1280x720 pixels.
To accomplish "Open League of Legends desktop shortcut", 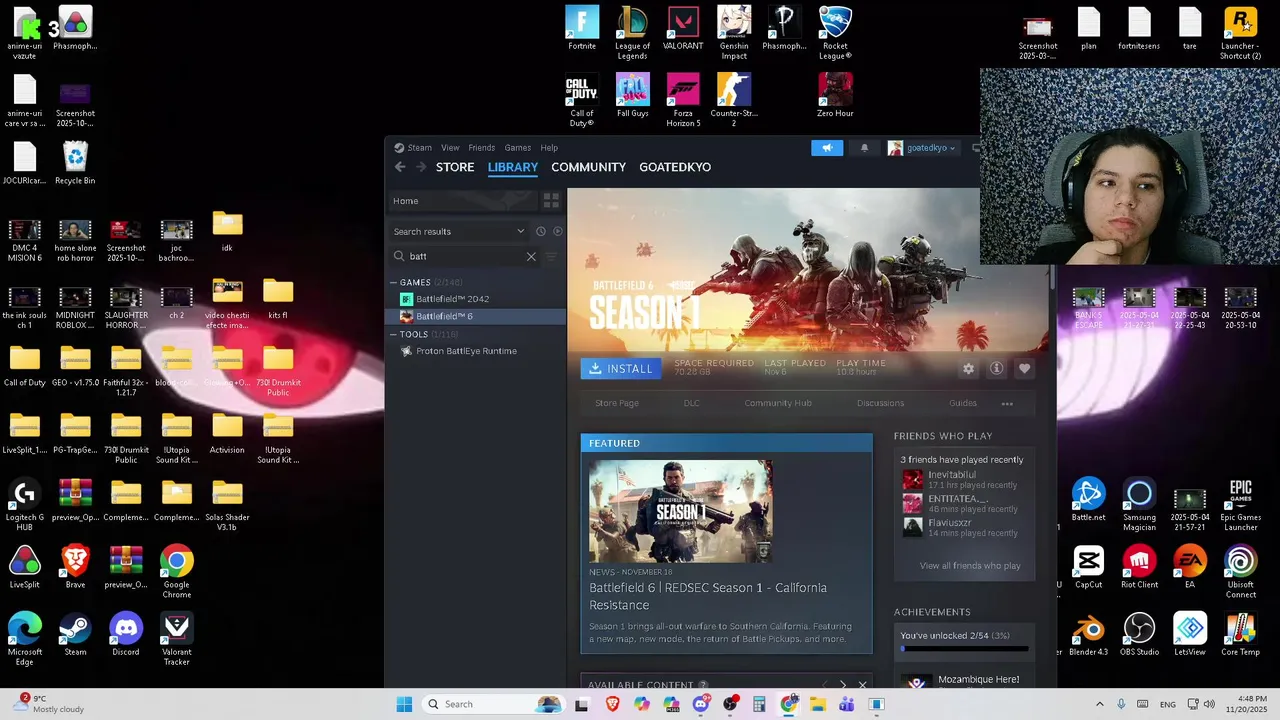I will (632, 33).
